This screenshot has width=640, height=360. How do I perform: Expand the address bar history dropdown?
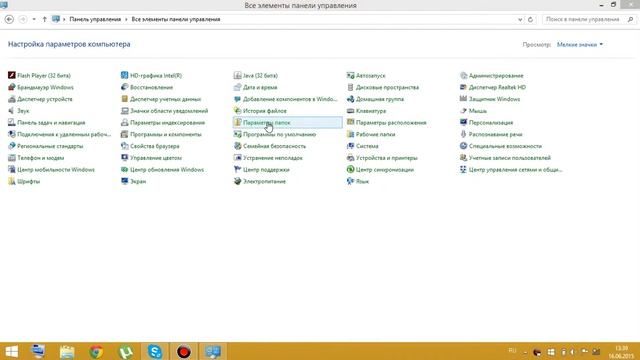point(520,20)
